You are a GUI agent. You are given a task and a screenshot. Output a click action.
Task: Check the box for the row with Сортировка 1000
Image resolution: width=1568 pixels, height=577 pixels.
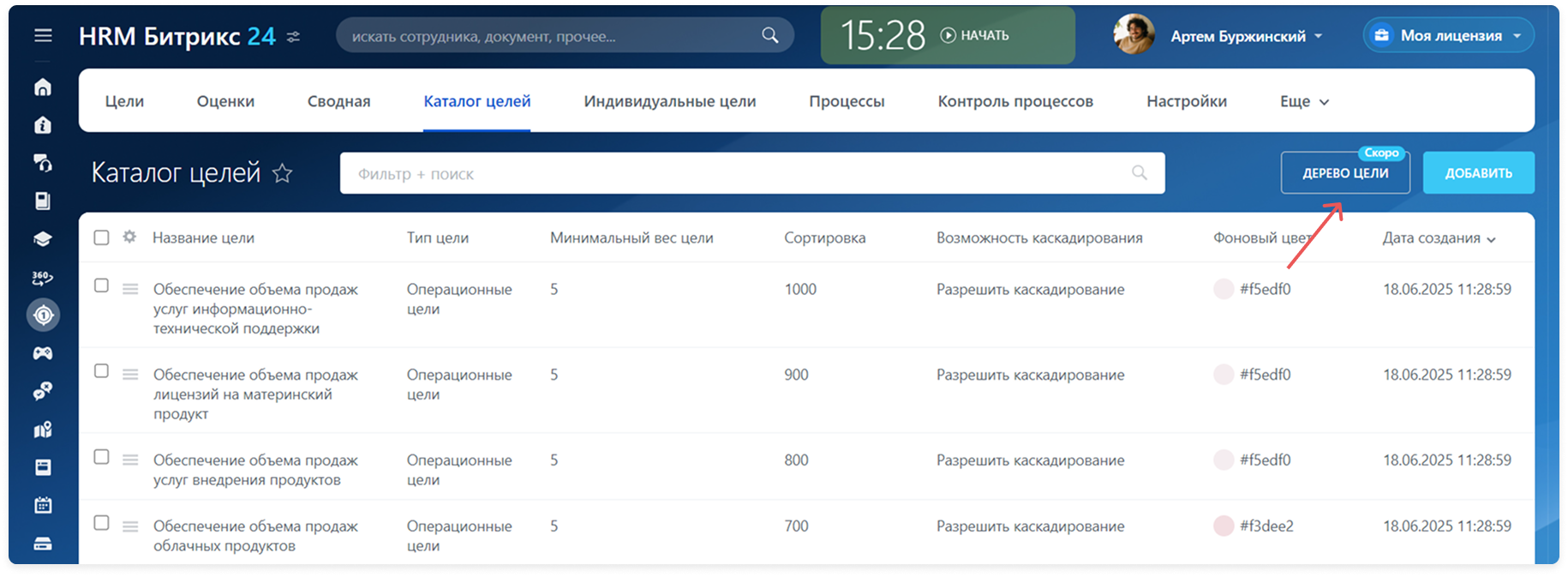click(101, 285)
